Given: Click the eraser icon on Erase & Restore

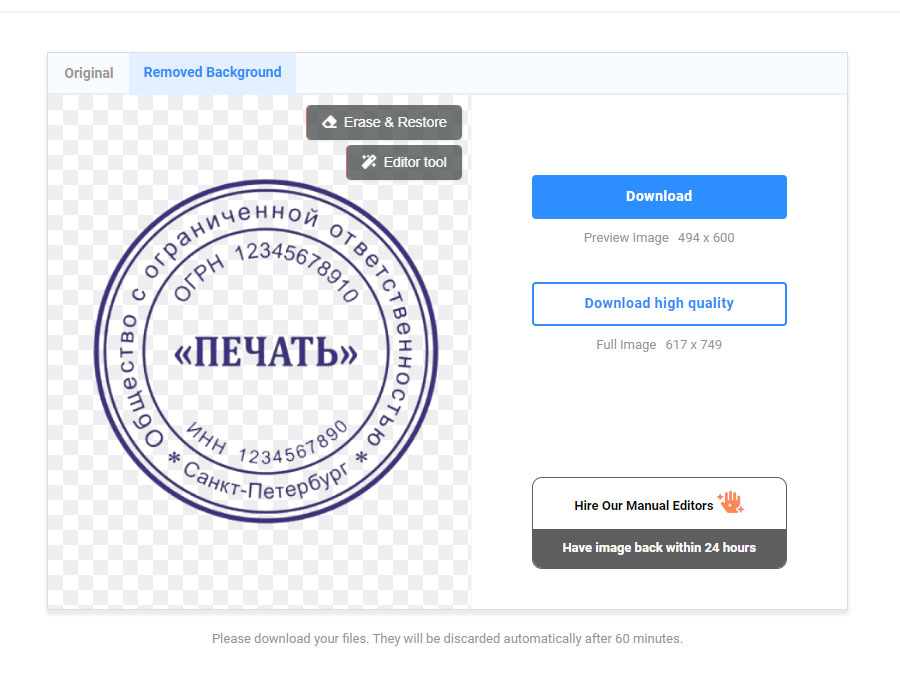Looking at the screenshot, I should (329, 122).
